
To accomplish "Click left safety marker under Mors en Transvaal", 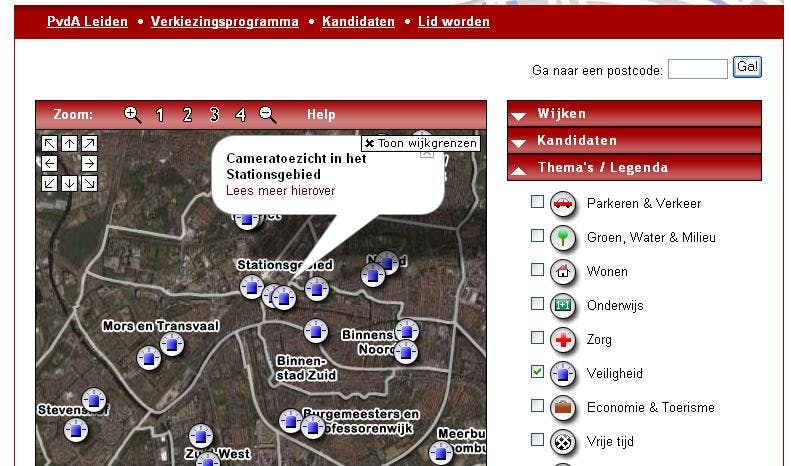I will coord(149,358).
